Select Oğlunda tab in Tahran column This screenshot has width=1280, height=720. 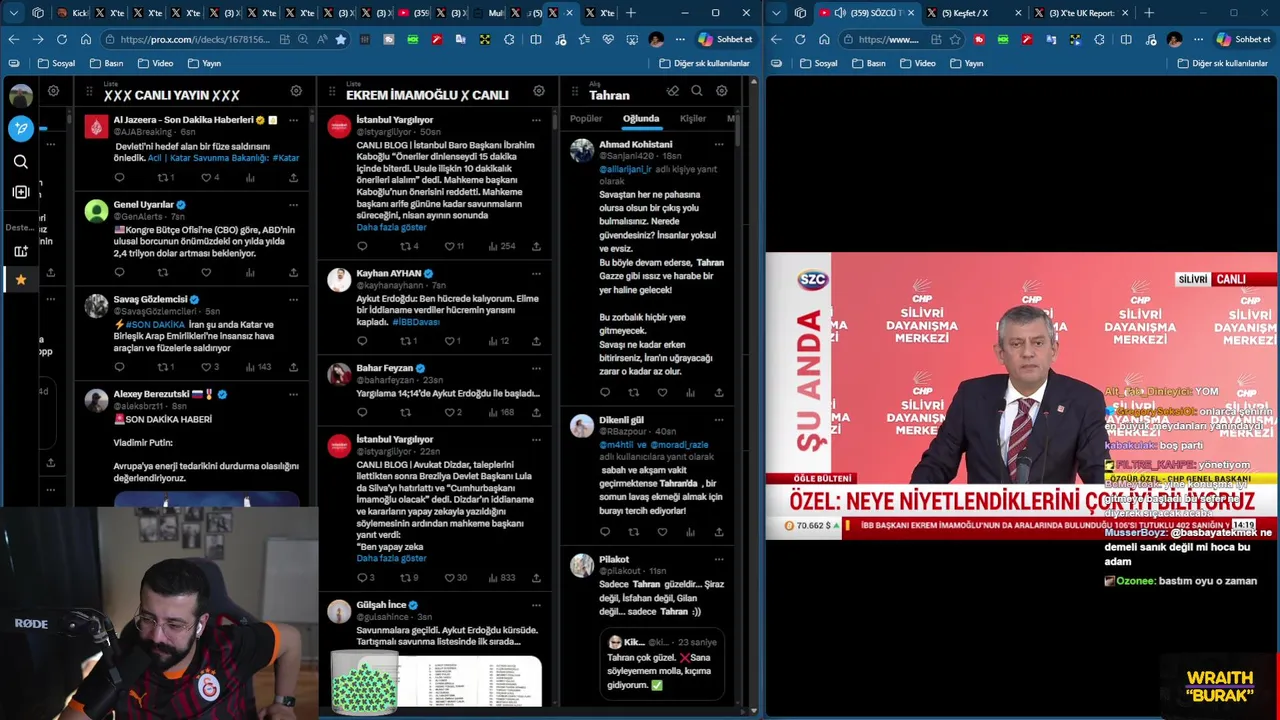click(x=641, y=118)
